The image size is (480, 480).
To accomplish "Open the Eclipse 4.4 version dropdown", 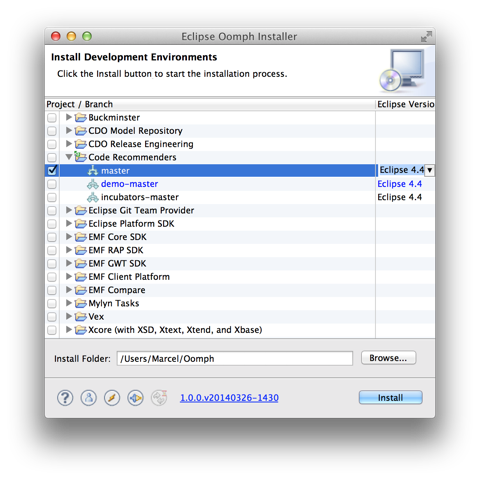I will point(430,170).
